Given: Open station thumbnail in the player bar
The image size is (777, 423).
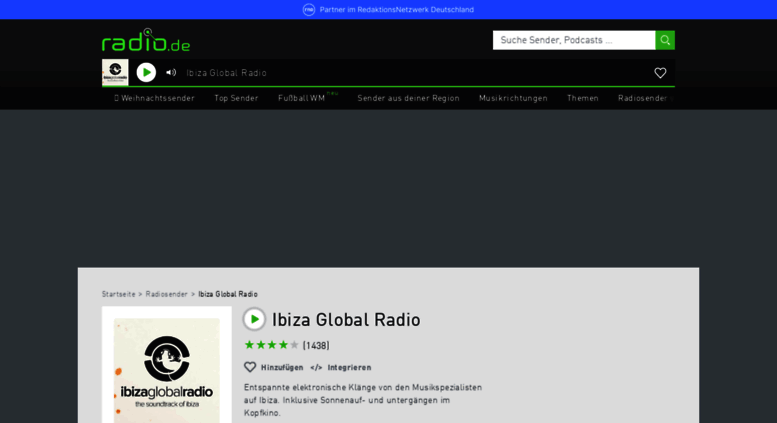Looking at the screenshot, I should tap(115, 73).
